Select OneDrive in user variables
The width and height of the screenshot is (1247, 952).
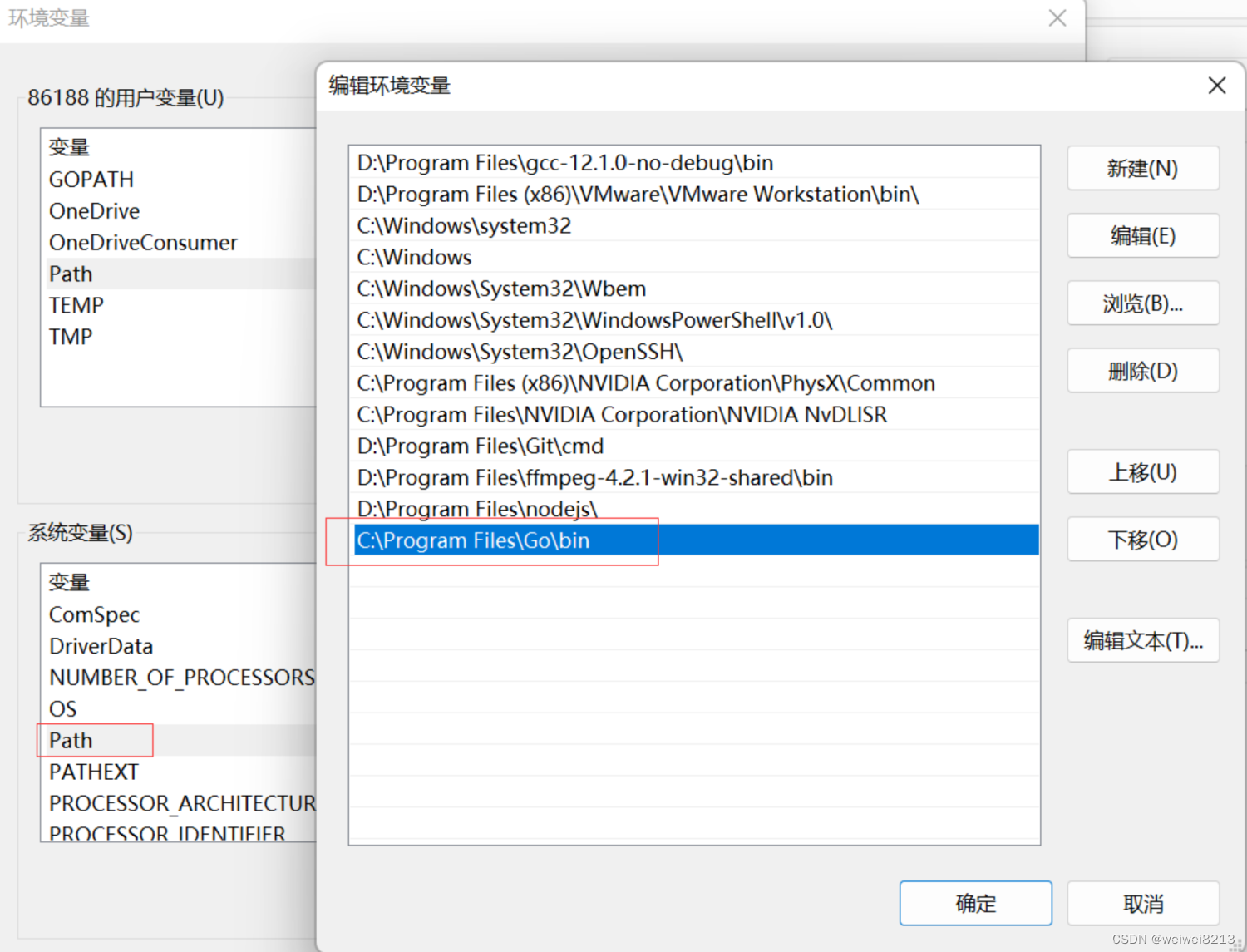pos(179,211)
